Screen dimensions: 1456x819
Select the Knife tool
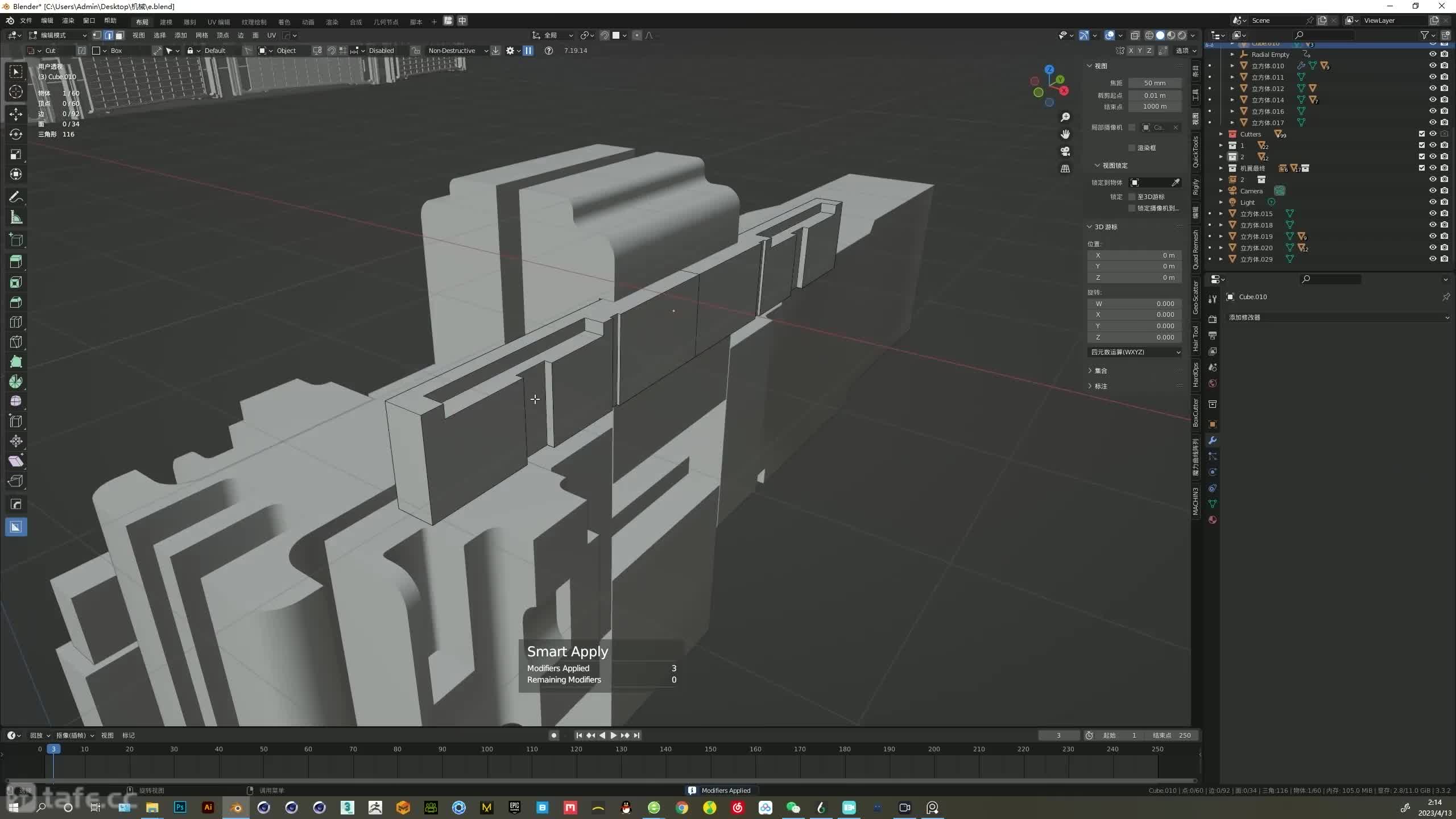coord(16,342)
